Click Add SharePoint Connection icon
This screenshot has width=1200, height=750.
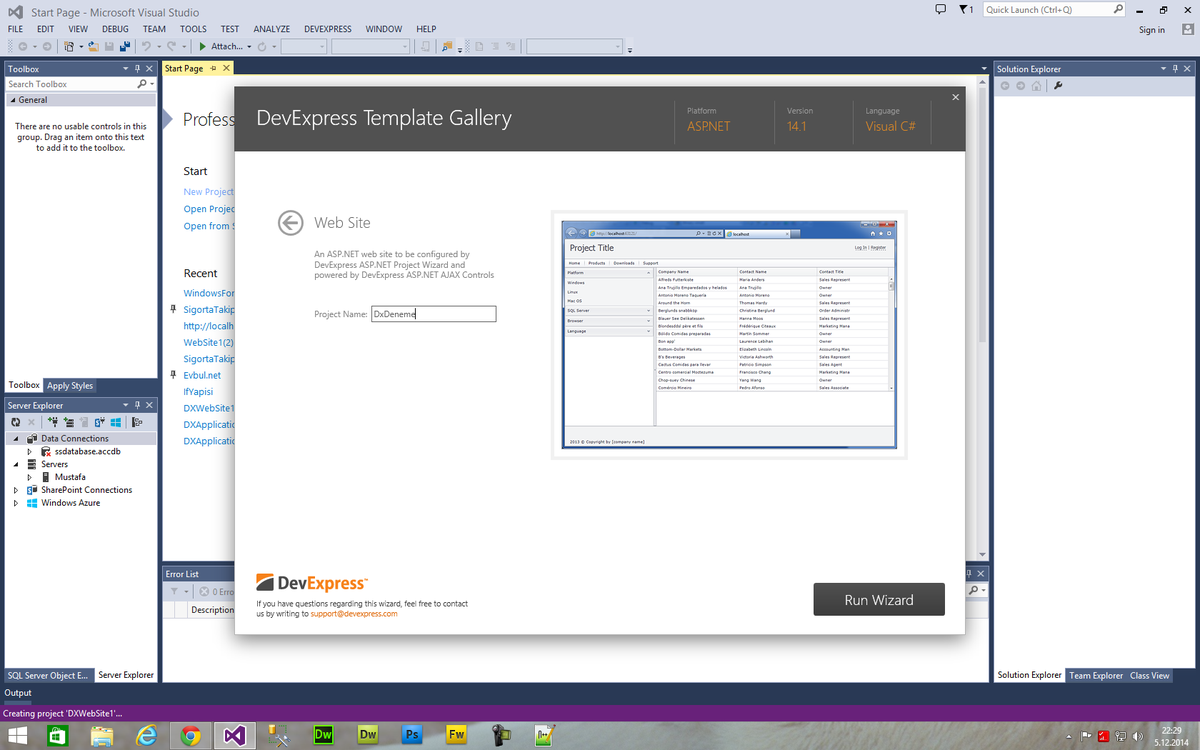pos(100,422)
